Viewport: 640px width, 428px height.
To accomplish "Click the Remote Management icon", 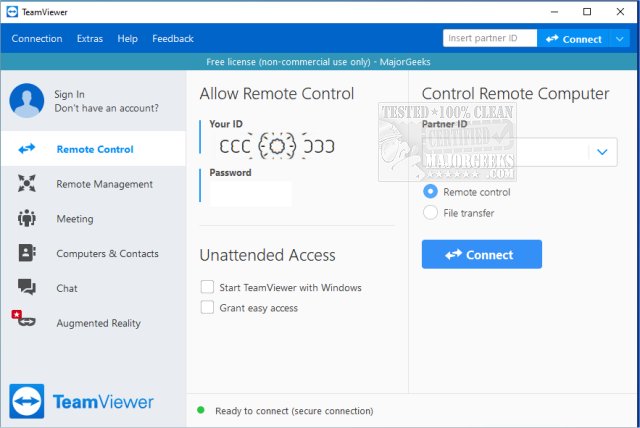I will 27,184.
